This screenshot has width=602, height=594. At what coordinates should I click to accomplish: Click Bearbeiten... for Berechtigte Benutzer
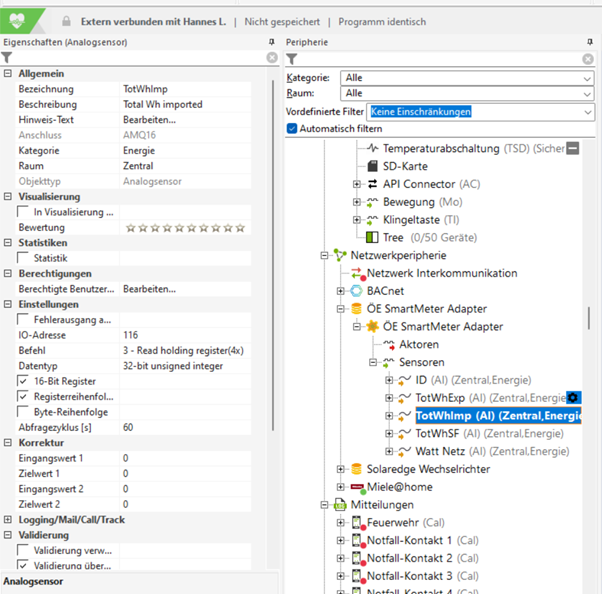pos(149,289)
